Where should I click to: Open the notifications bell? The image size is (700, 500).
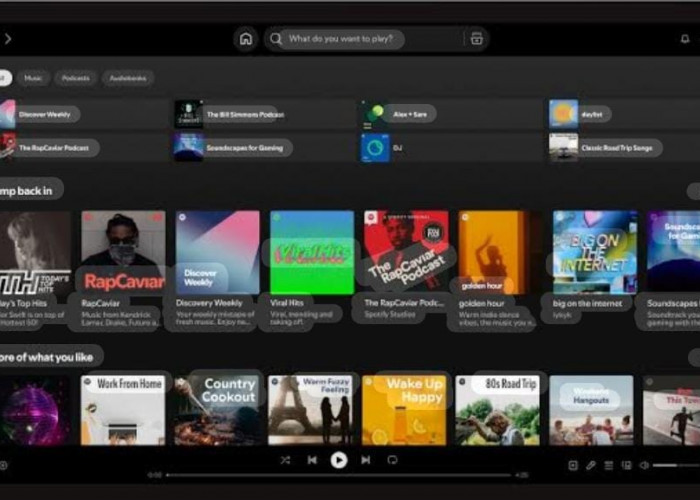point(685,39)
